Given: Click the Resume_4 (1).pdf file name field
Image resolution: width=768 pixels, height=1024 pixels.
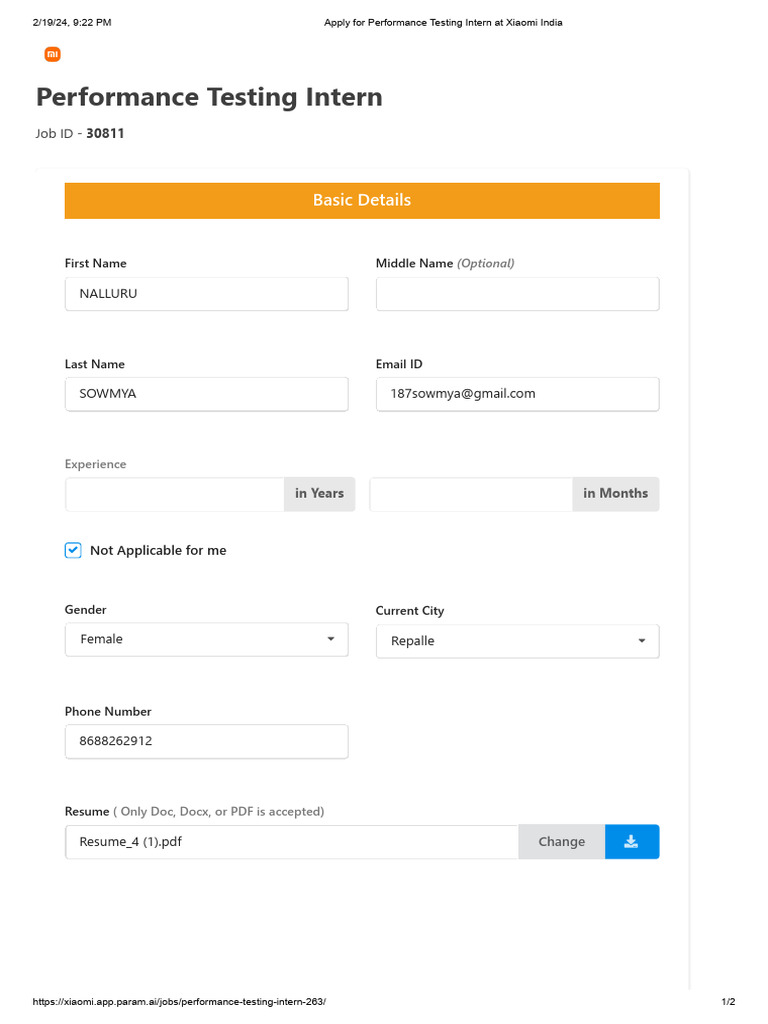Looking at the screenshot, I should (291, 842).
